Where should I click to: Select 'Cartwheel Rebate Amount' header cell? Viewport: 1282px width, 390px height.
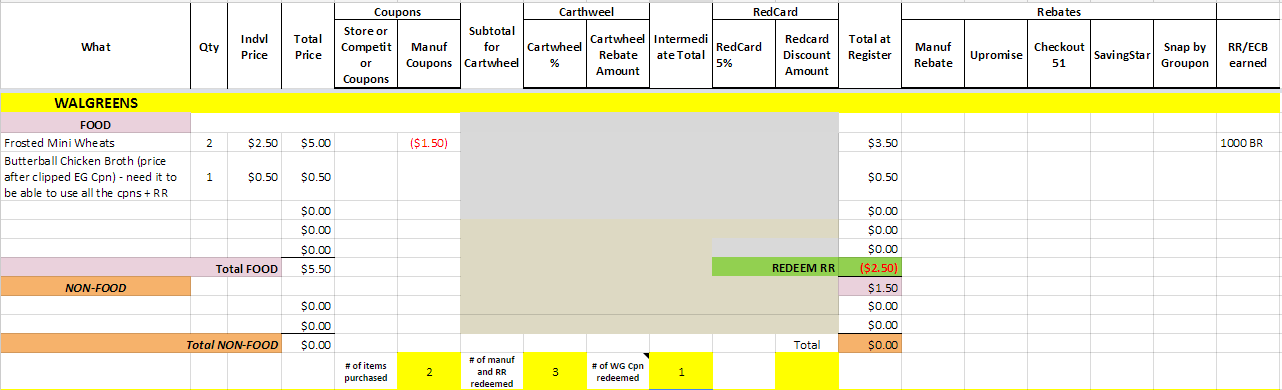point(617,55)
